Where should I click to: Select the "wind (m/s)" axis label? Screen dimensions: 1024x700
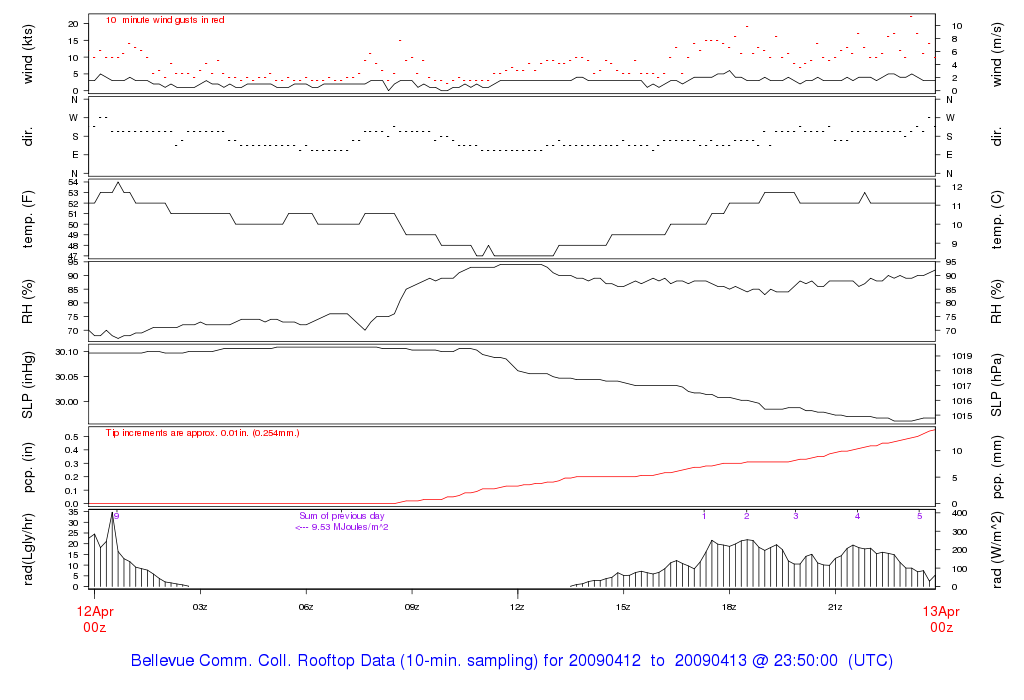coord(997,55)
